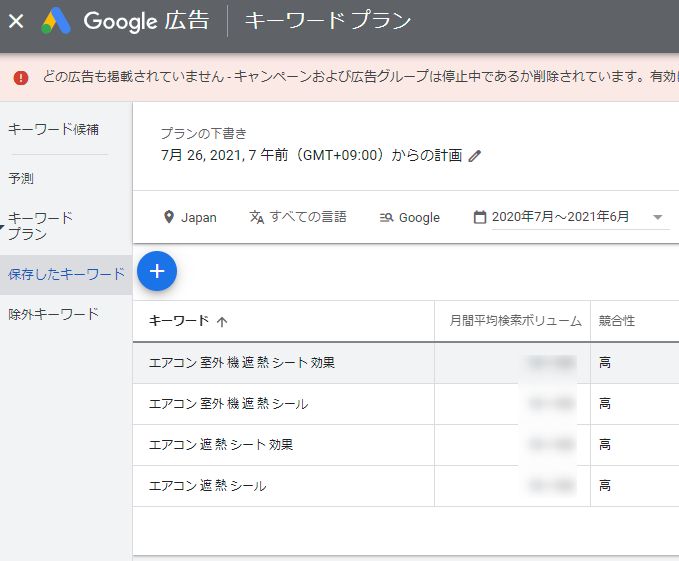679x561 pixels.
Task: Select row エアコン 遮 熱 シール
Action: click(406, 486)
